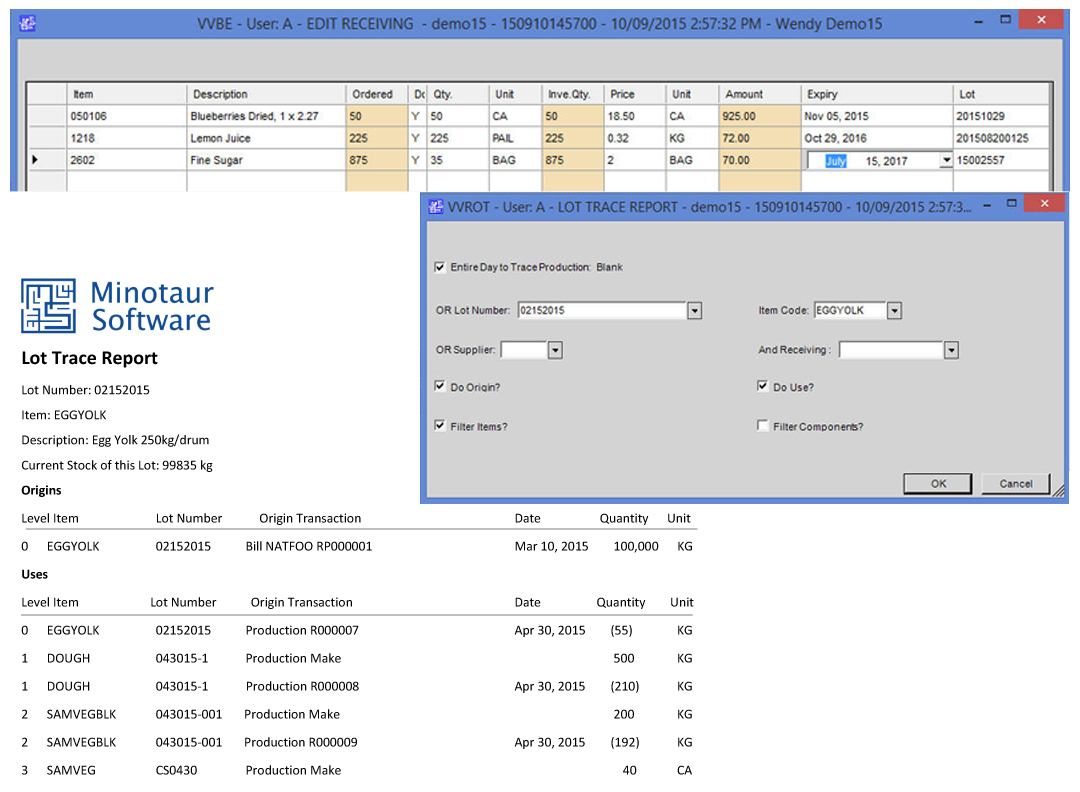
Task: Click the row pointer arrow beside item 2602
Action: pos(36,160)
